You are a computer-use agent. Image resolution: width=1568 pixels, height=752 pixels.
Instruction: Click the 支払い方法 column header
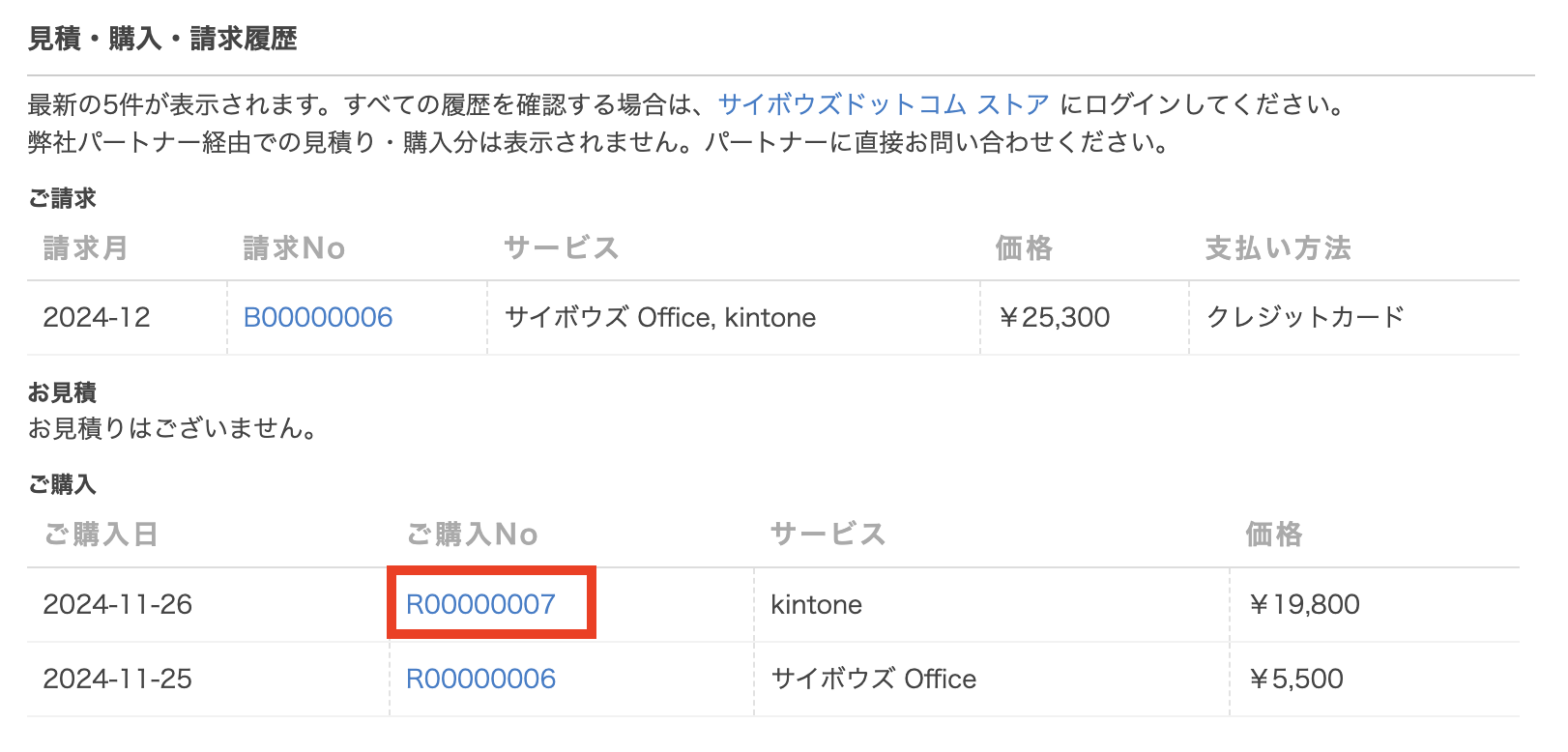coord(1277,248)
